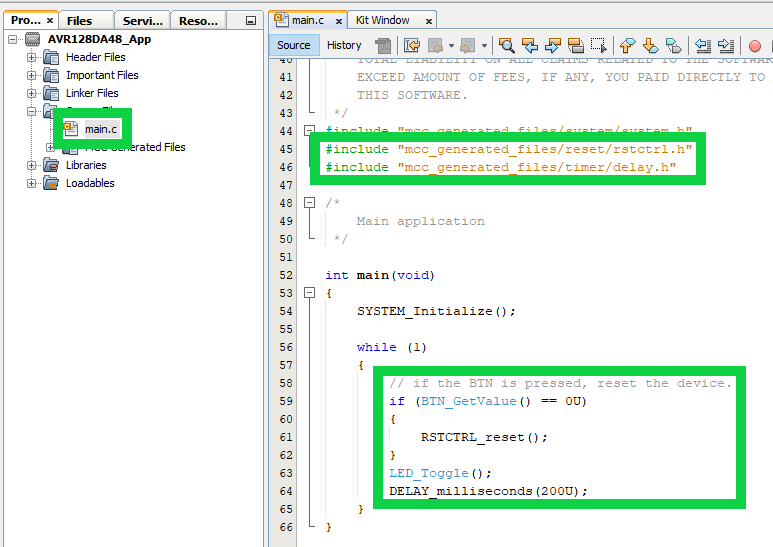Expand the Libraries tree node

[x=32, y=165]
